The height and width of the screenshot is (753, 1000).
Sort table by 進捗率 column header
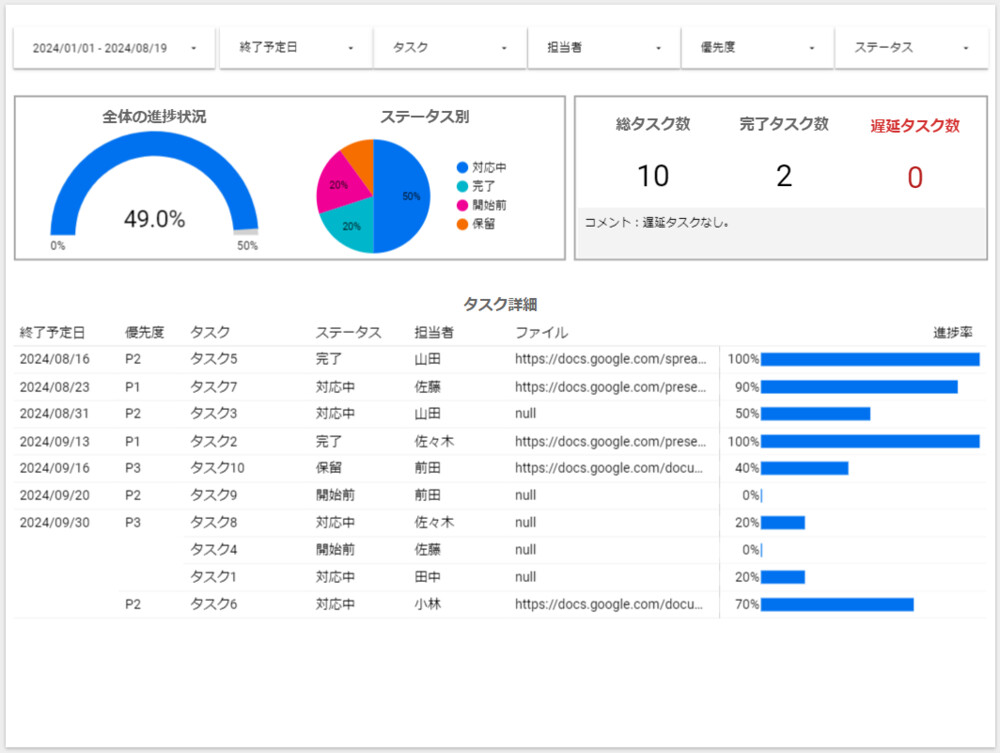[x=953, y=333]
